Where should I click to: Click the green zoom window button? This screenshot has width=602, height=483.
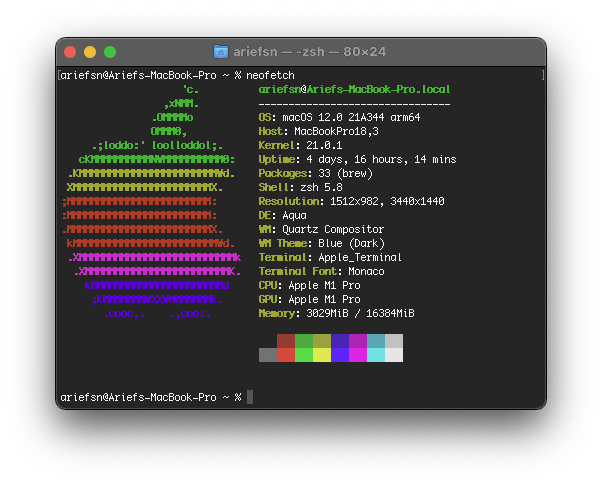point(110,52)
